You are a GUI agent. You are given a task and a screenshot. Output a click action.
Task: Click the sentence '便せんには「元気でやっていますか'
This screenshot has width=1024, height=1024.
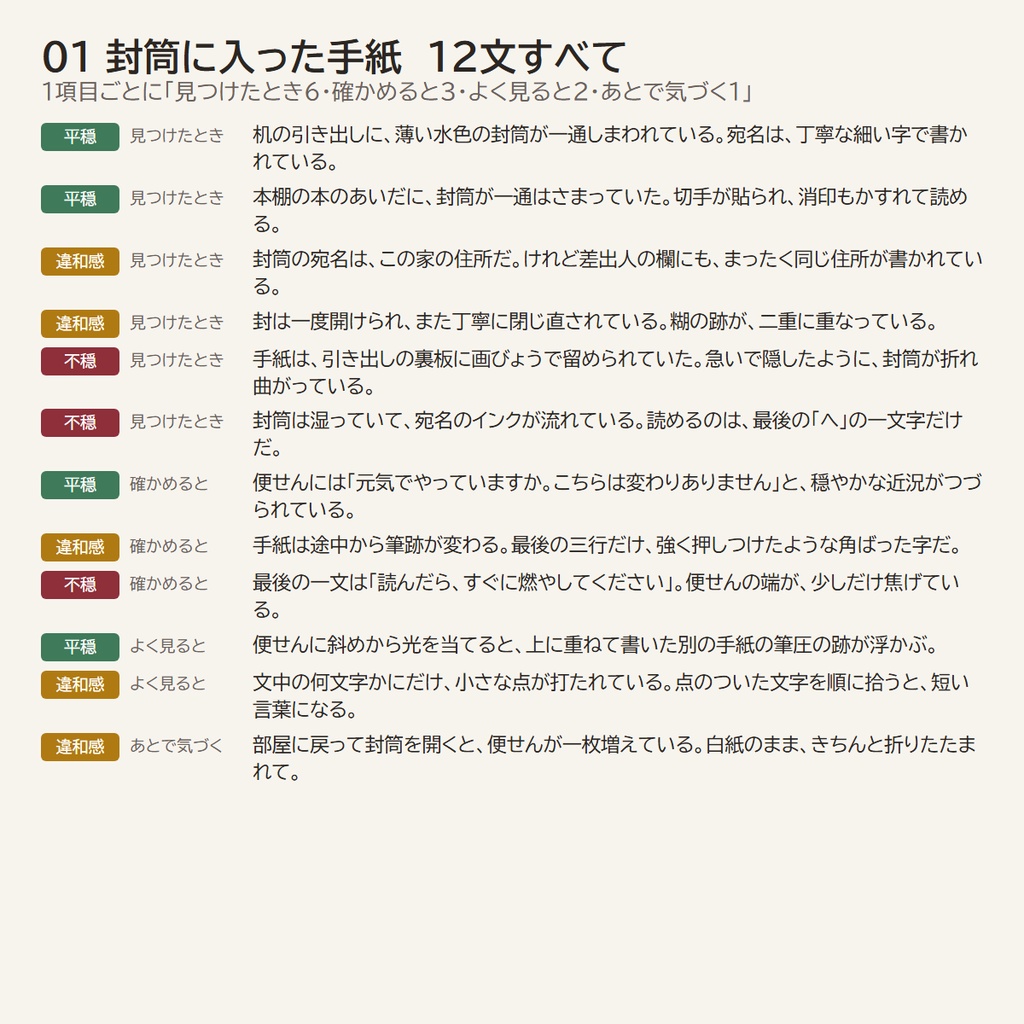(x=617, y=496)
